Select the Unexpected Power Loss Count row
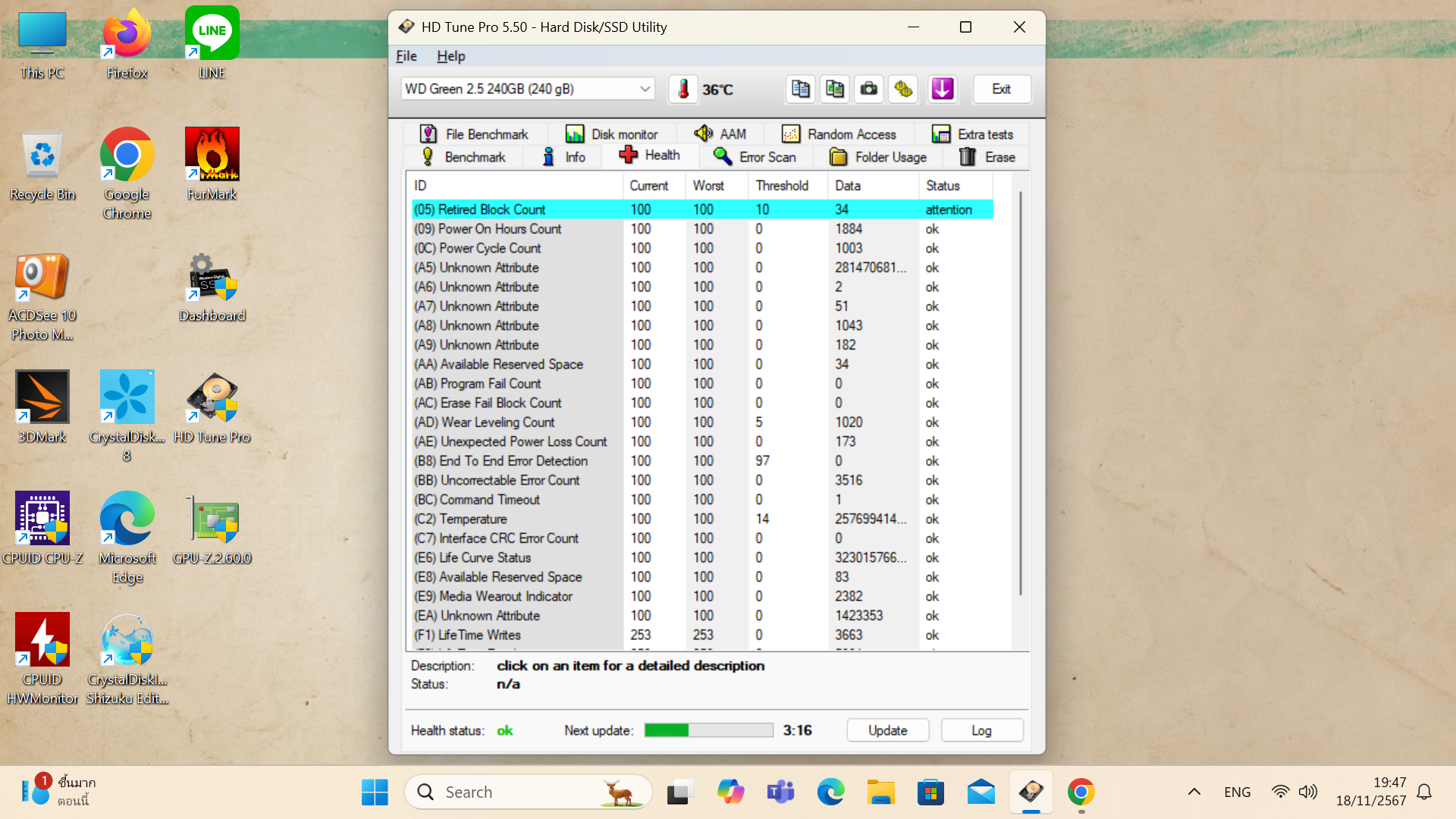This screenshot has width=1456, height=819. [x=702, y=441]
